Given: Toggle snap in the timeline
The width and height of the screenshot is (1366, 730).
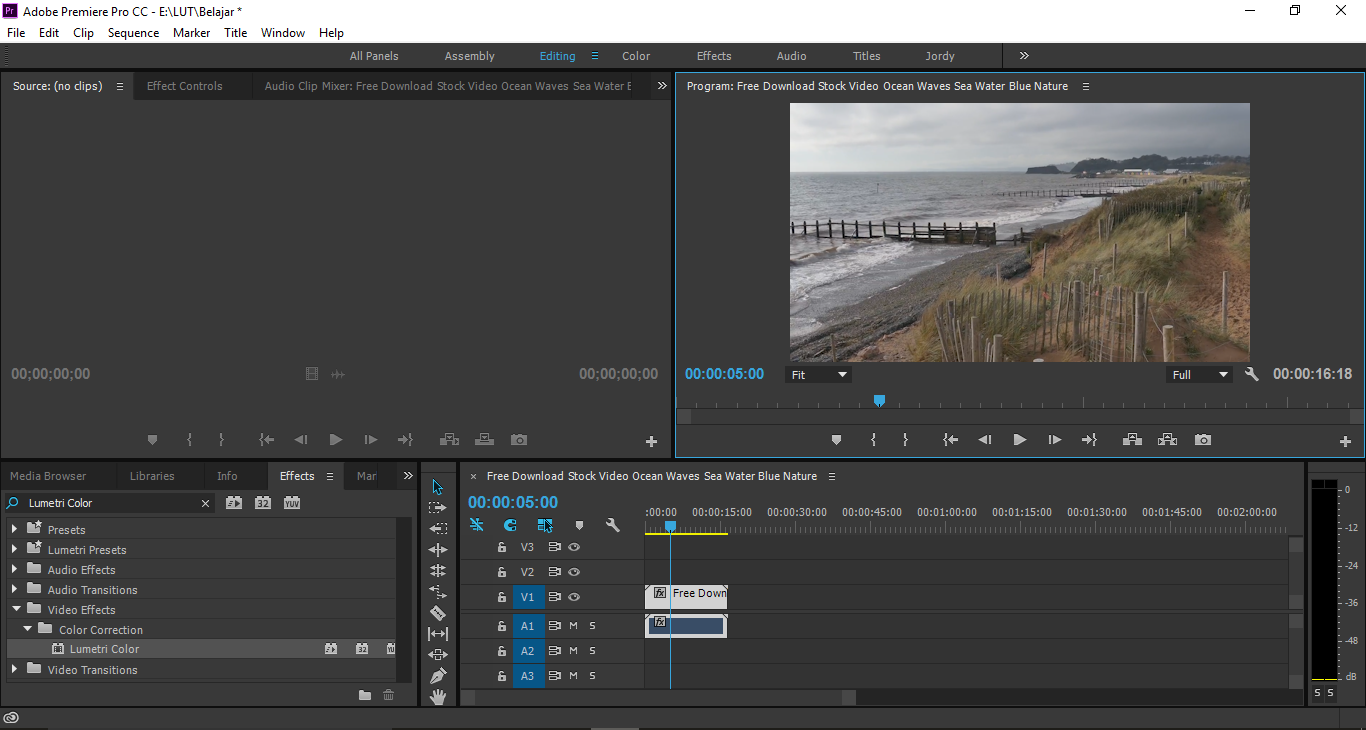Looking at the screenshot, I should tap(510, 525).
